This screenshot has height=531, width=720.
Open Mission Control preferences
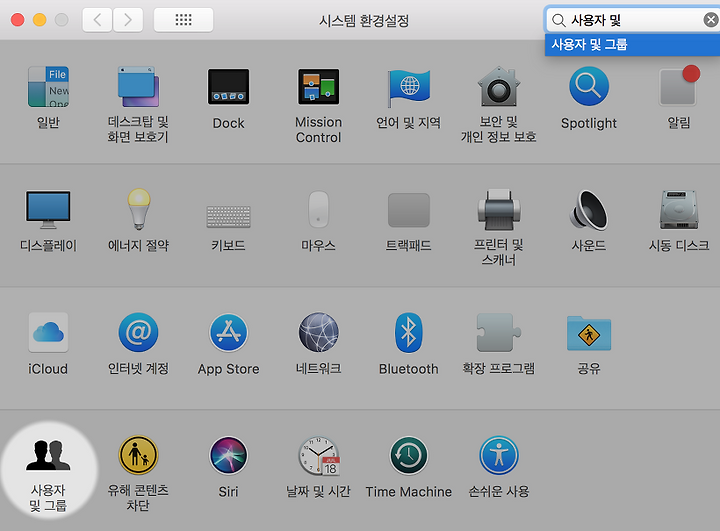click(319, 87)
